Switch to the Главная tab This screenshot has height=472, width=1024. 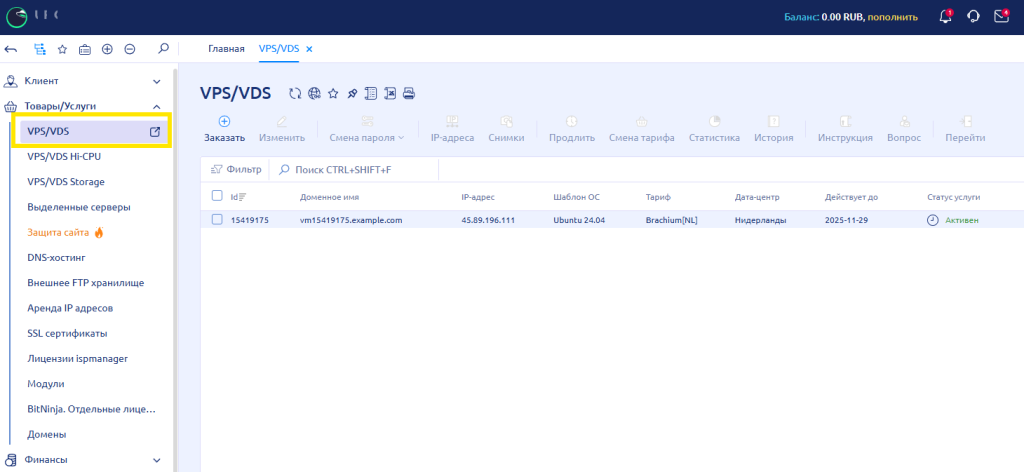(x=226, y=49)
